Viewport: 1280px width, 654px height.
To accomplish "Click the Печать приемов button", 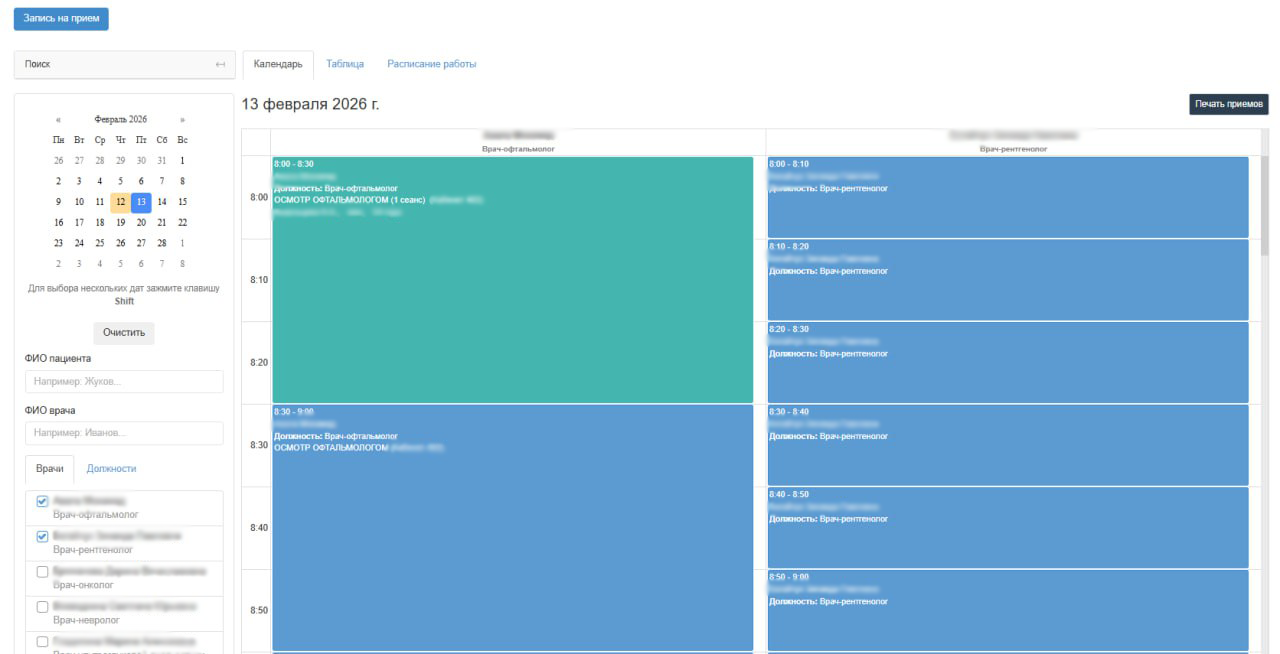I will 1228,105.
